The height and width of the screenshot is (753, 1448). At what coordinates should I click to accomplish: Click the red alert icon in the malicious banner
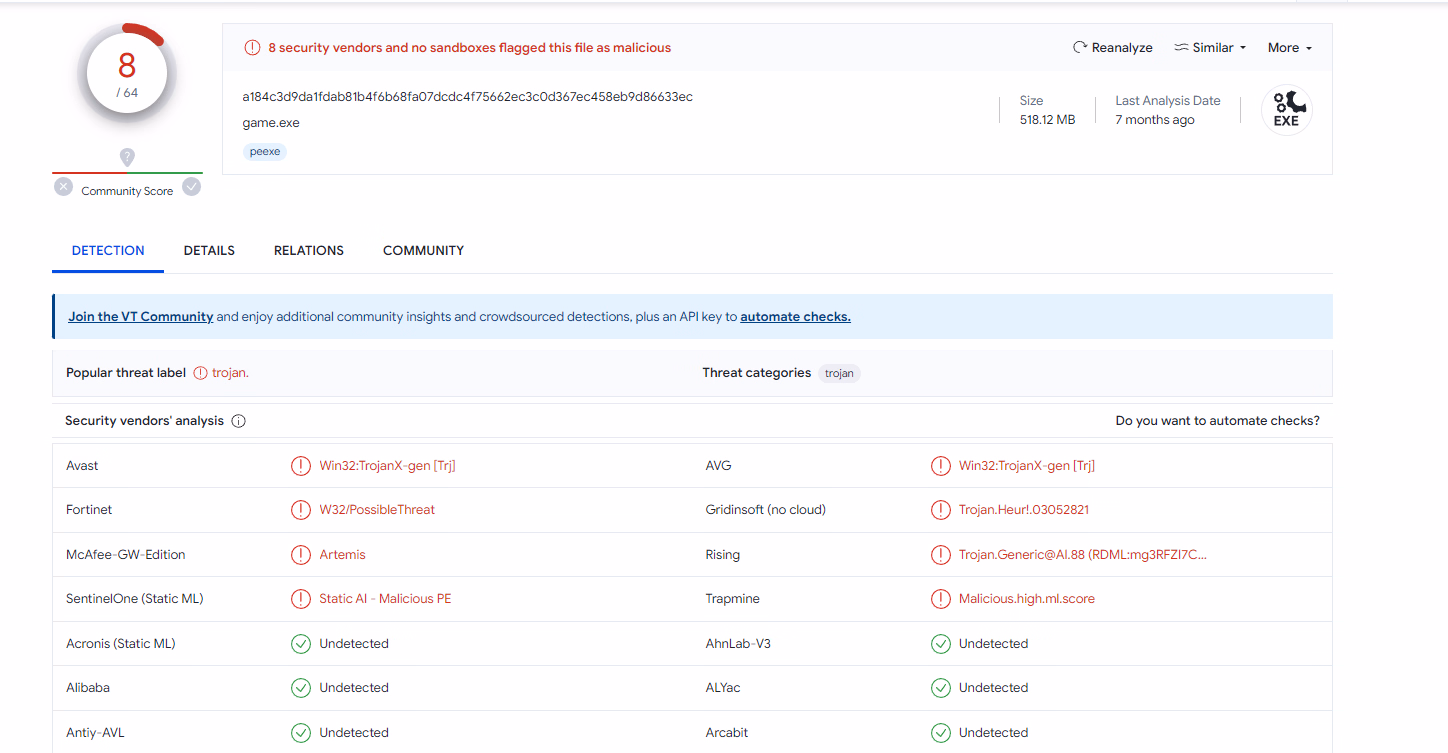pos(252,47)
